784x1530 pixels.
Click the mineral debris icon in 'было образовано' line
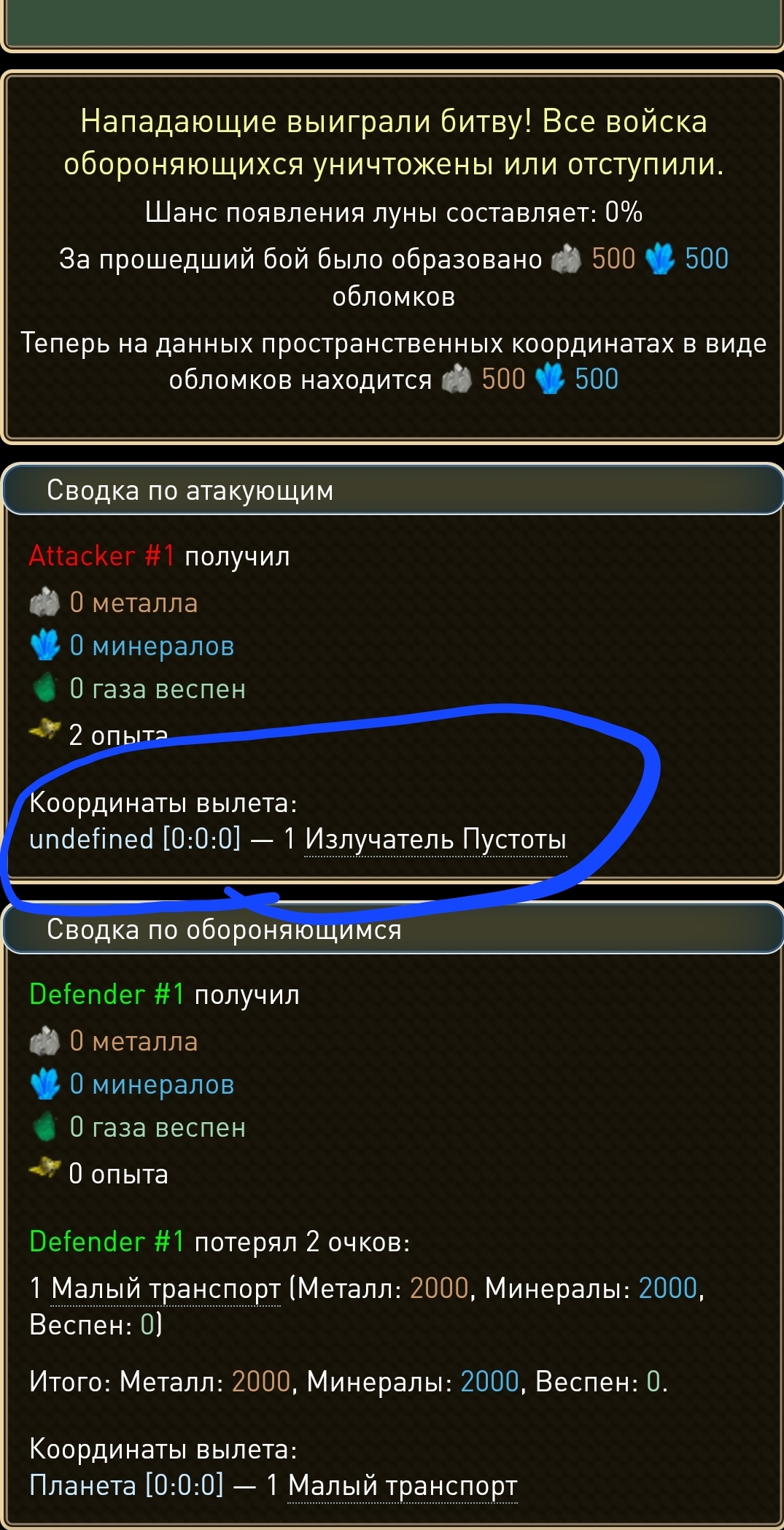pos(660,259)
